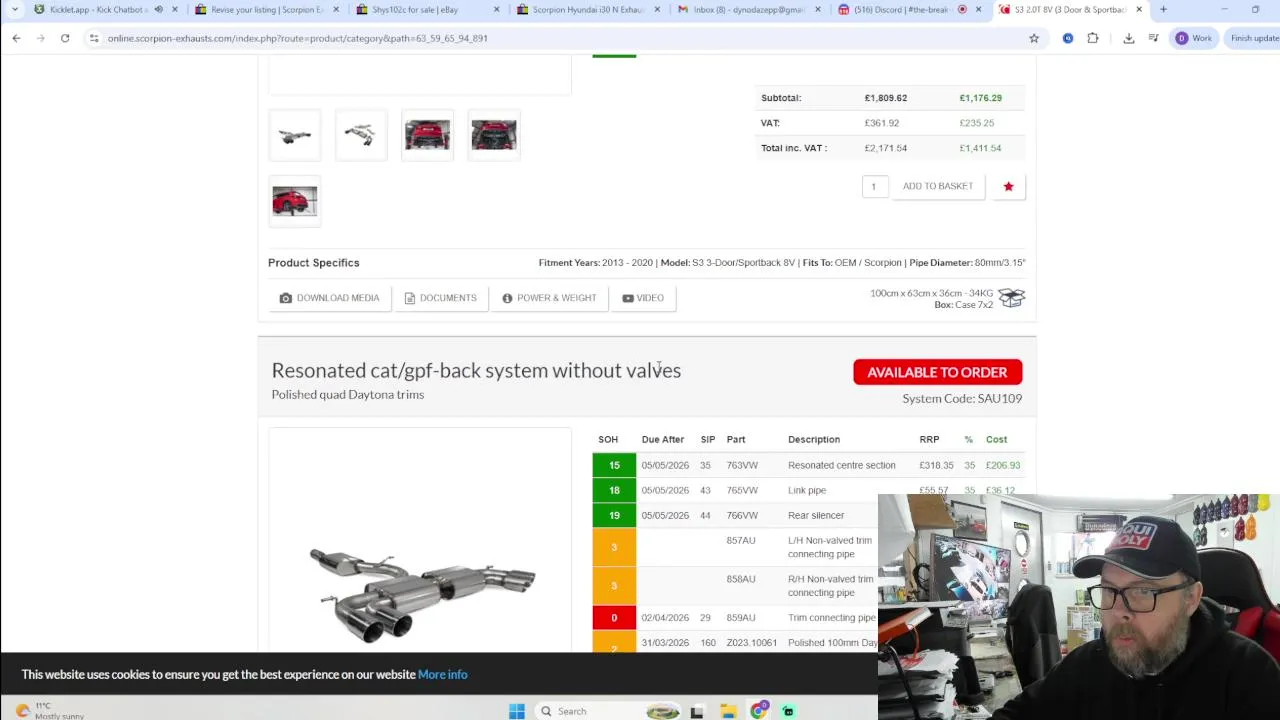Viewport: 1280px width, 720px height.
Task: Switch to Shys102c for sale eBay tab
Action: tap(415, 10)
